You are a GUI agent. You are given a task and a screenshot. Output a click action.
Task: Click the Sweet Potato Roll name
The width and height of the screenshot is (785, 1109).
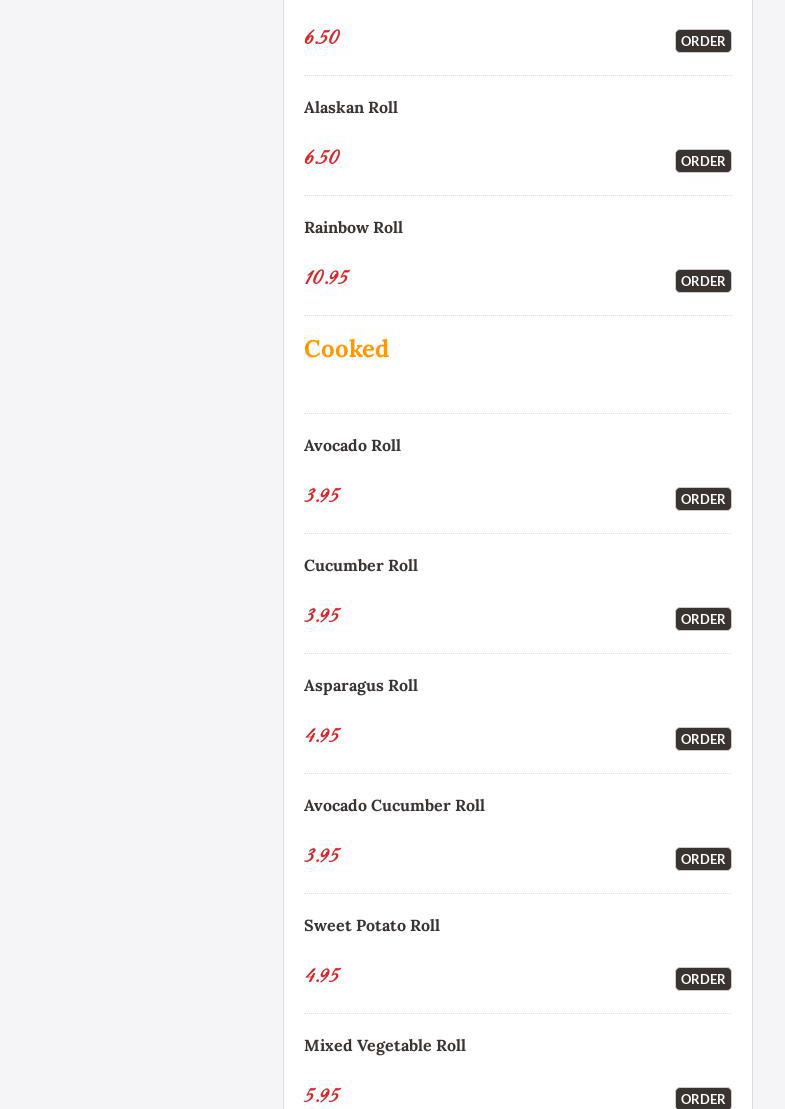(x=372, y=926)
